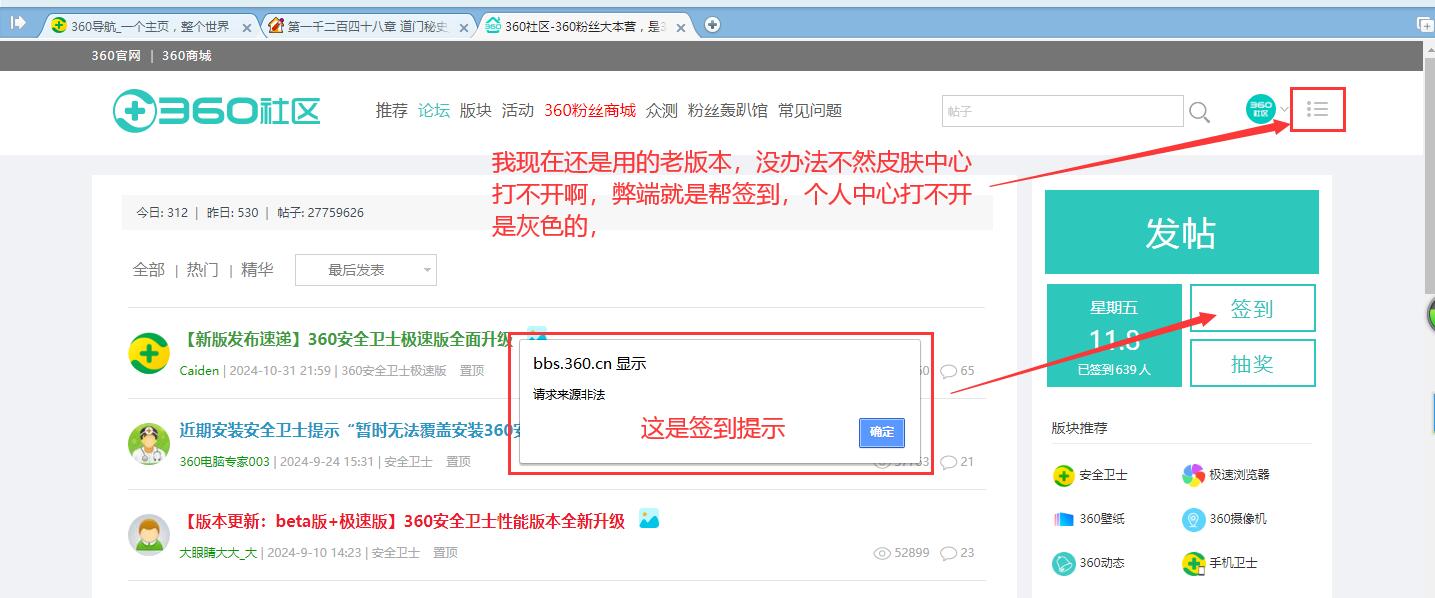Click 安全卫士 board tag in 版本更新 post

point(396,553)
